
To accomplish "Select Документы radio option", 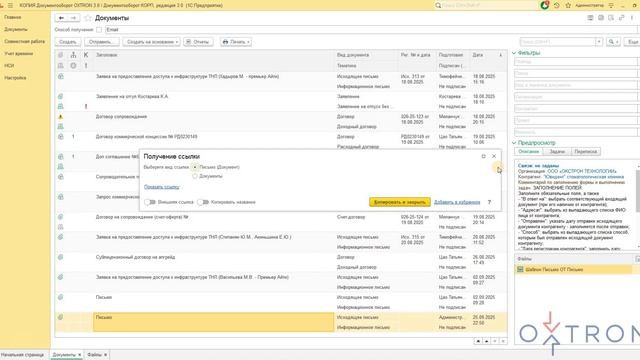I will click(x=195, y=176).
